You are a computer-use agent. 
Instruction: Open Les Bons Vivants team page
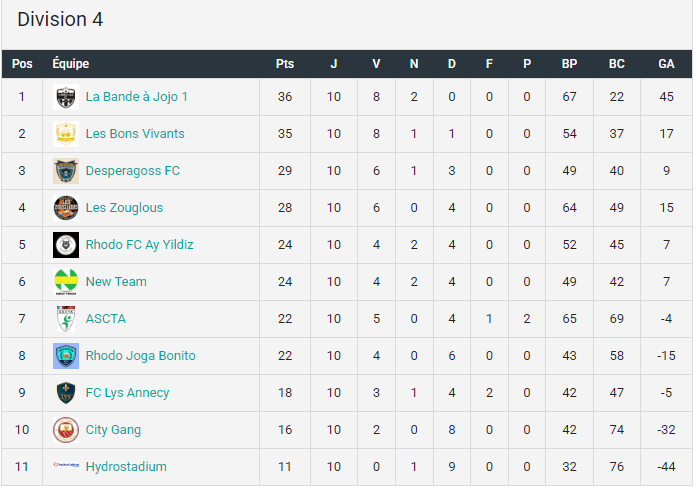tap(135, 134)
